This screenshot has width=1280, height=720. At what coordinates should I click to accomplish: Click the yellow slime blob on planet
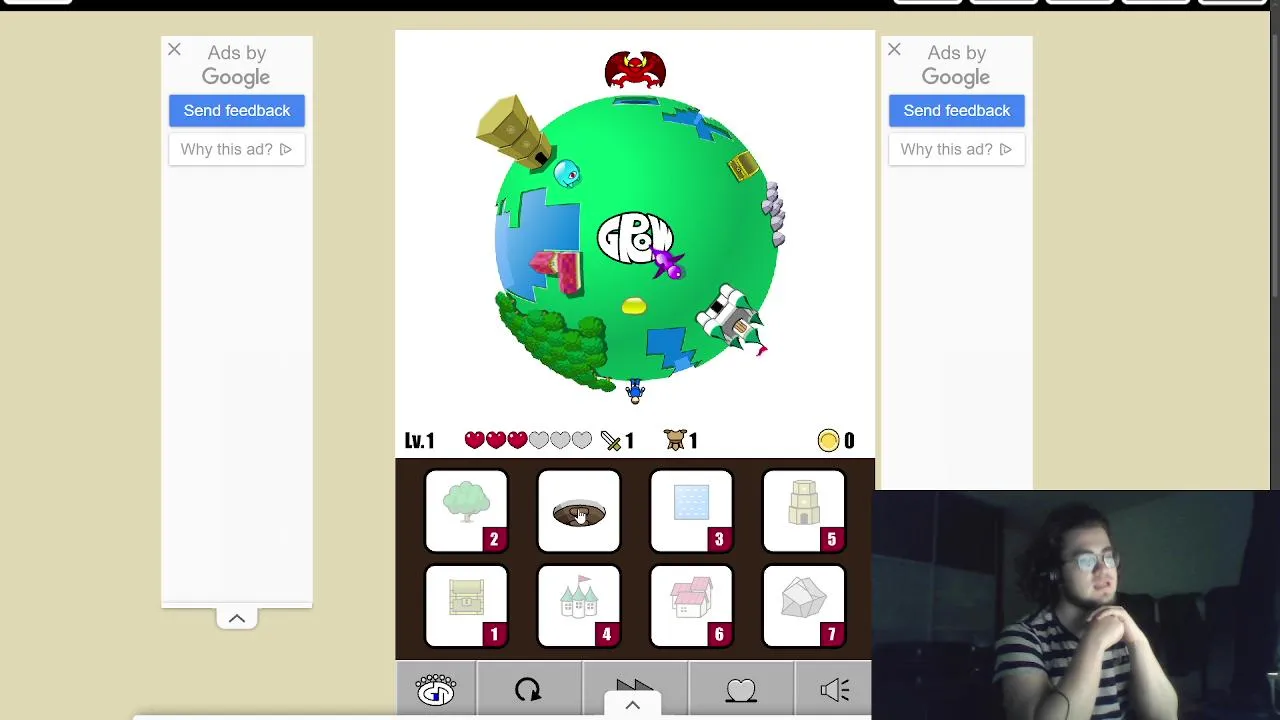point(634,306)
